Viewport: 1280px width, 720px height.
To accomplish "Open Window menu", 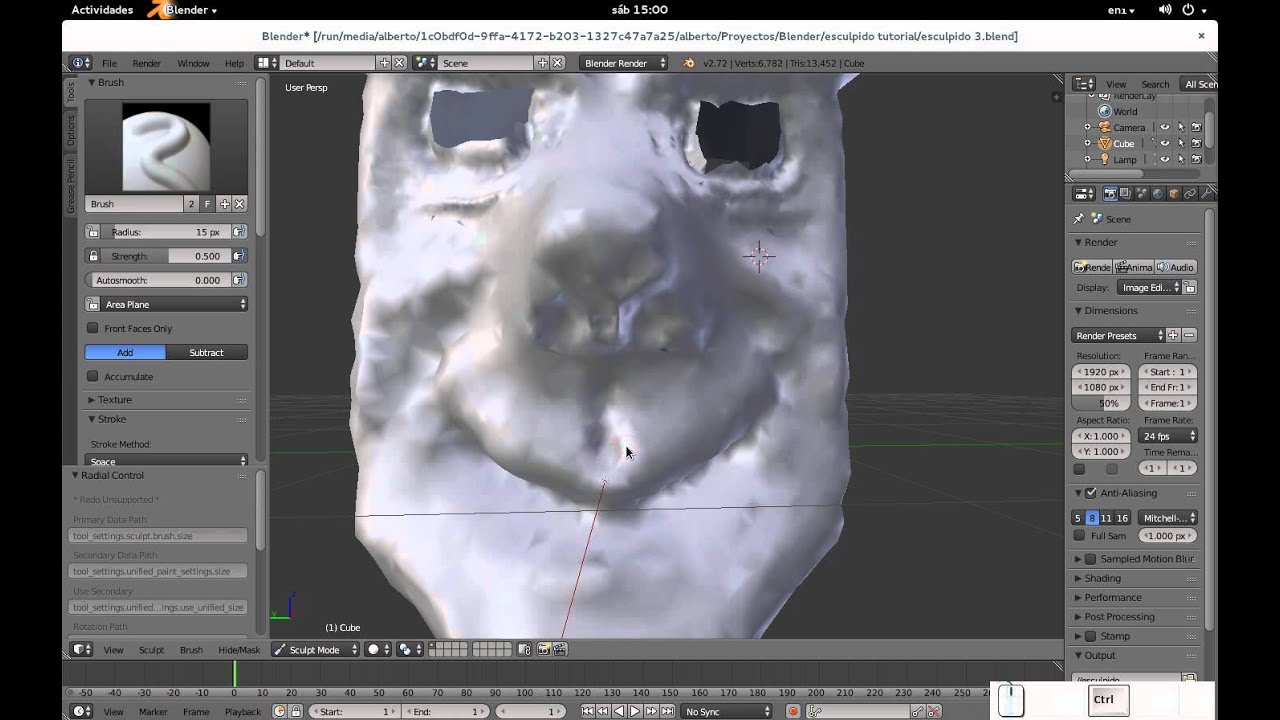I will click(193, 63).
